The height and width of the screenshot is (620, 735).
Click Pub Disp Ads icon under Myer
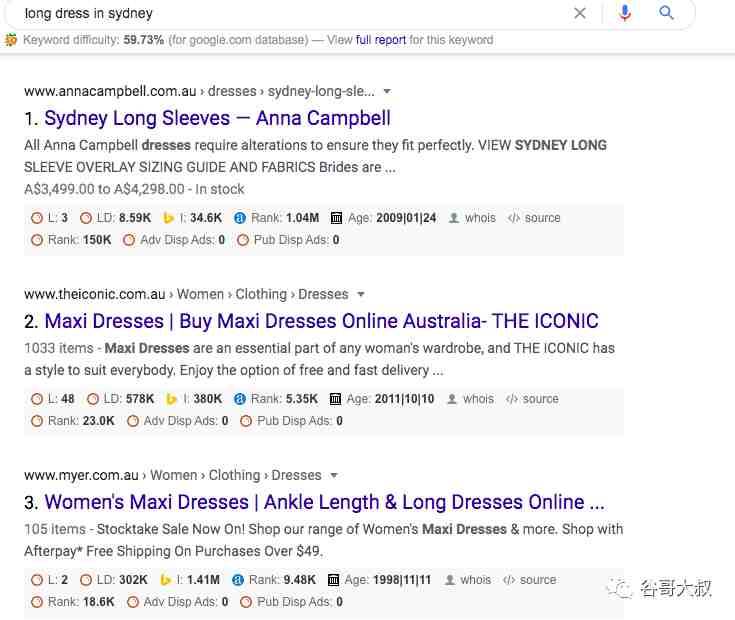[246, 602]
